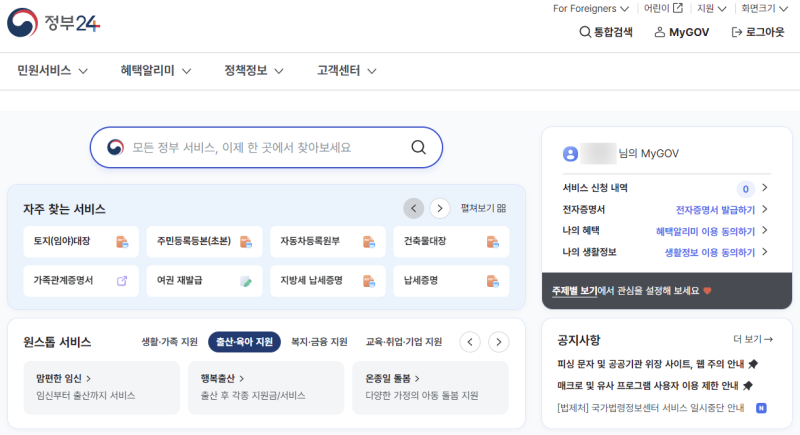
Task: Open the 정책정보 menu
Action: 254,71
